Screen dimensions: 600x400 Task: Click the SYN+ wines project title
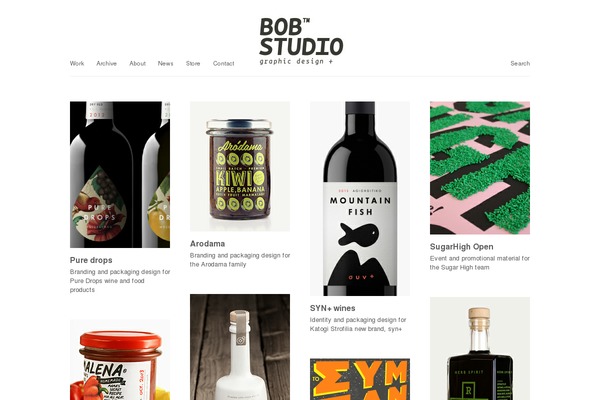click(333, 308)
